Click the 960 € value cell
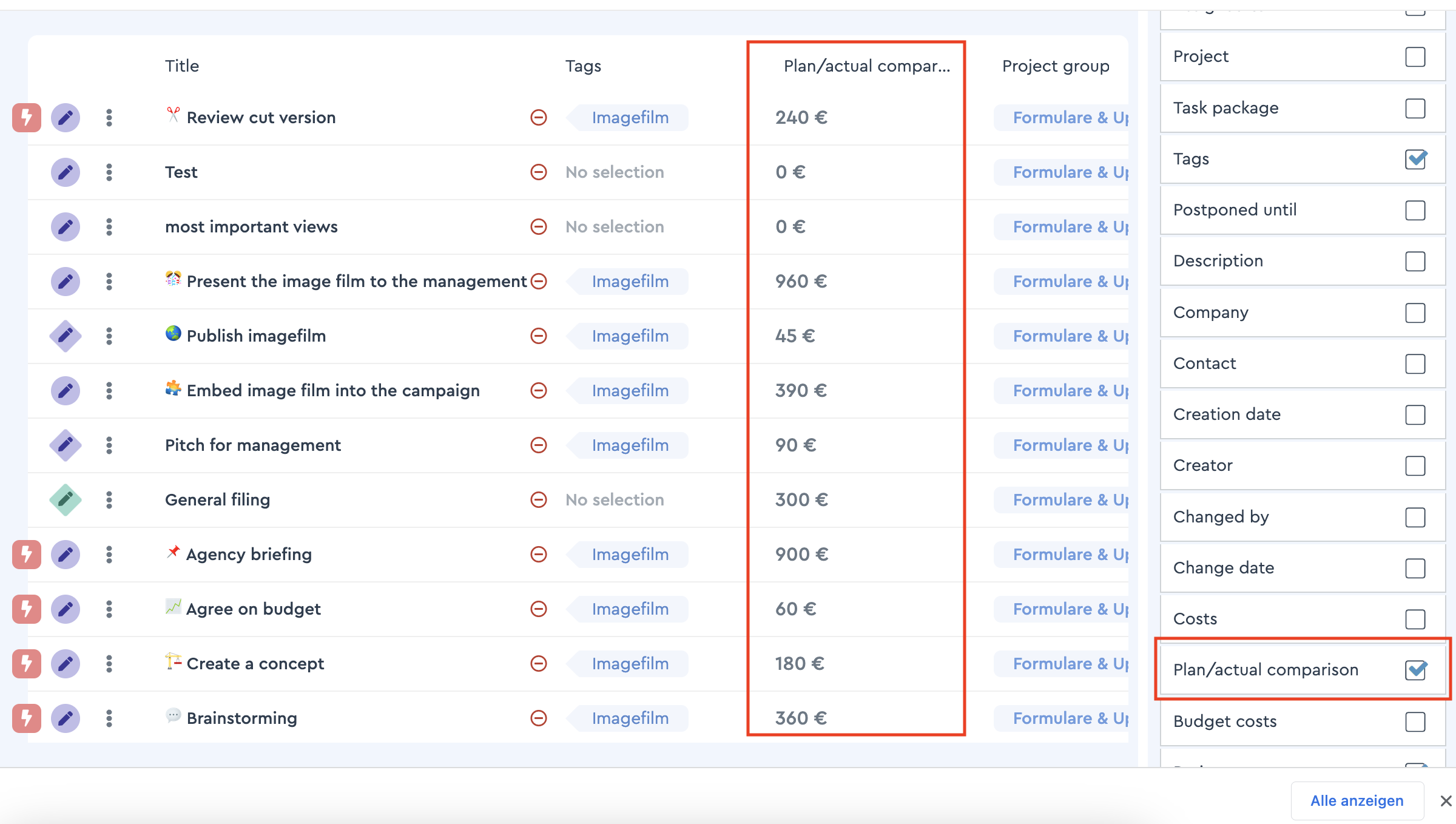1456x824 pixels. coord(801,282)
